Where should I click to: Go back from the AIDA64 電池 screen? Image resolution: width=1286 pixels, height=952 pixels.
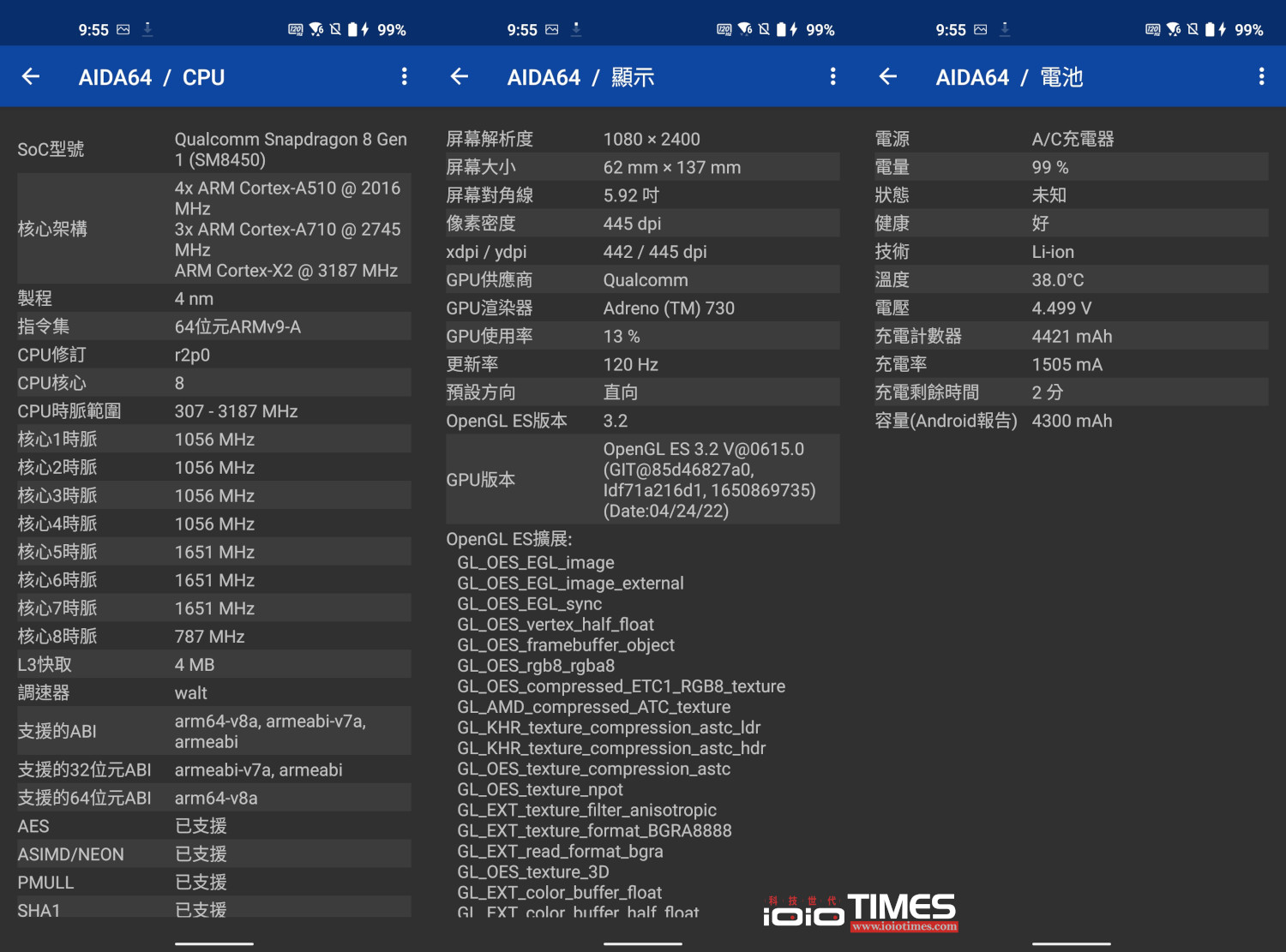(888, 77)
